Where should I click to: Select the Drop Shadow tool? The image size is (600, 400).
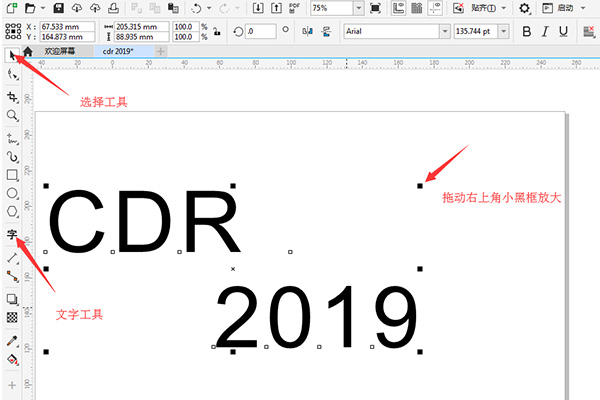point(12,299)
